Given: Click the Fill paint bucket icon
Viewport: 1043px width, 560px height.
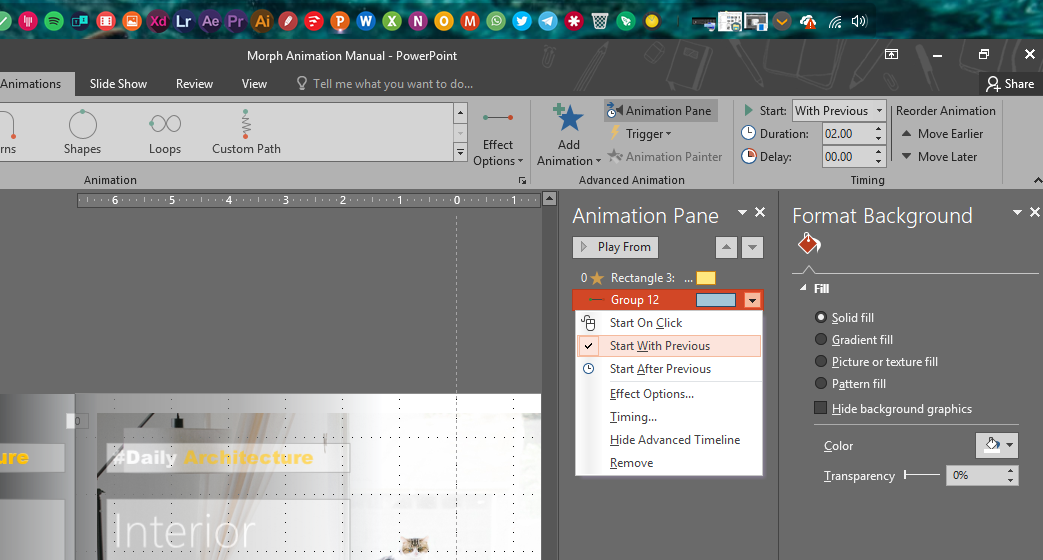Looking at the screenshot, I should 808,245.
